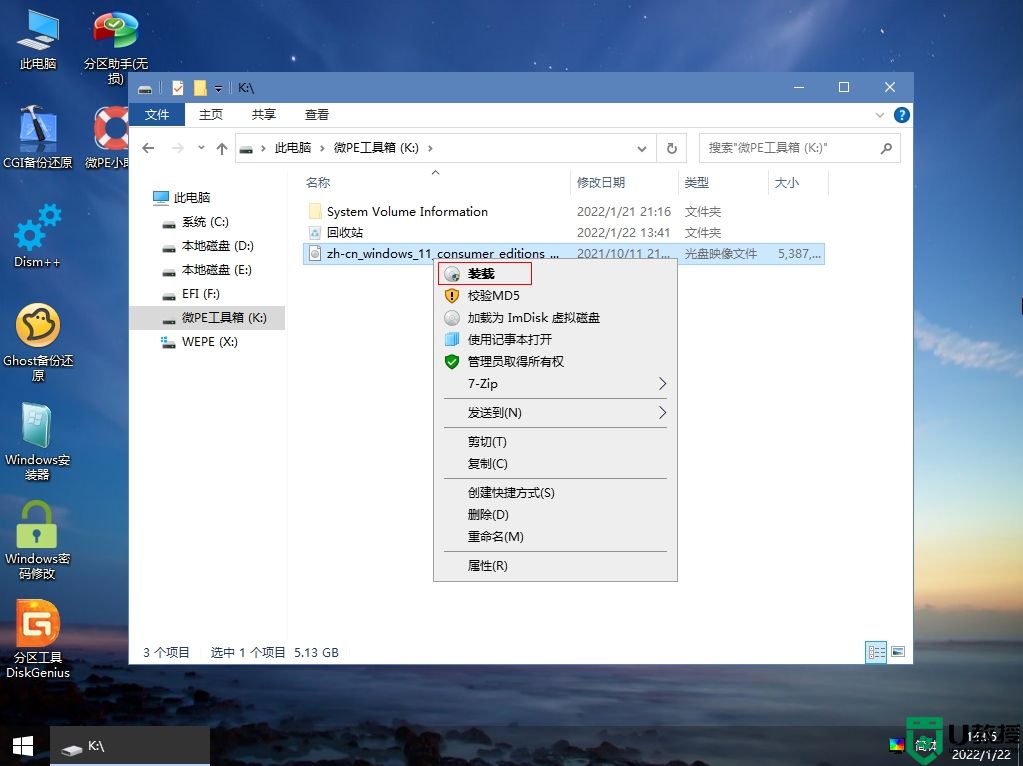Click the Windows Start button
This screenshot has width=1023, height=766.
[x=21, y=745]
